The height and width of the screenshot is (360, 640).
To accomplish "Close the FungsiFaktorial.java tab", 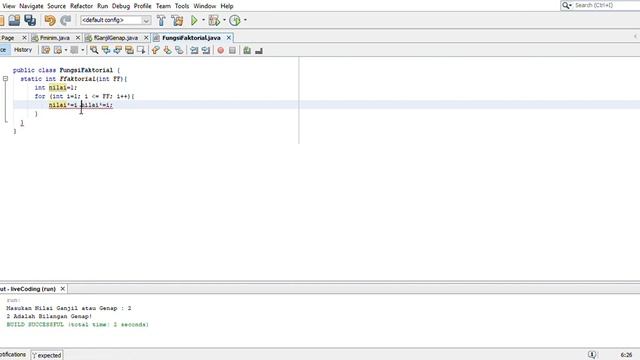I will [x=229, y=38].
